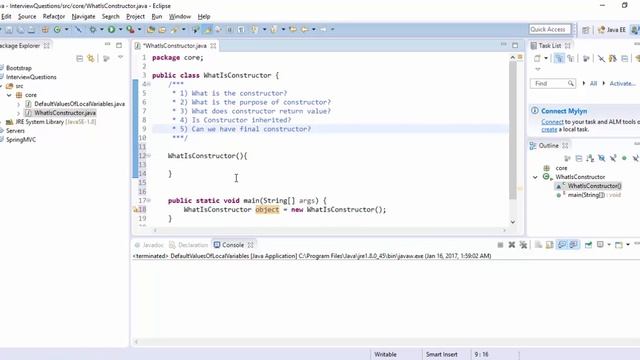Open the New Task dropdown arrow in Task List
The height and width of the screenshot is (360, 640).
pyautogui.click(x=546, y=58)
